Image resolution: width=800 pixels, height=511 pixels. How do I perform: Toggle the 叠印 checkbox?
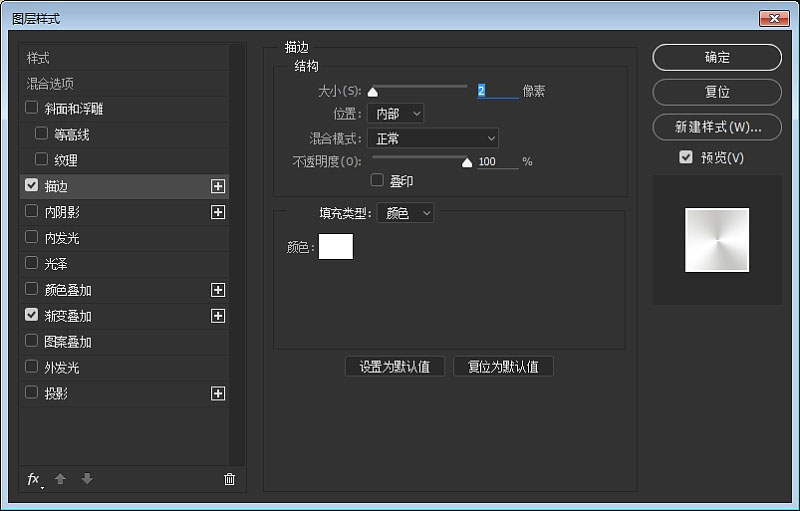point(377,180)
